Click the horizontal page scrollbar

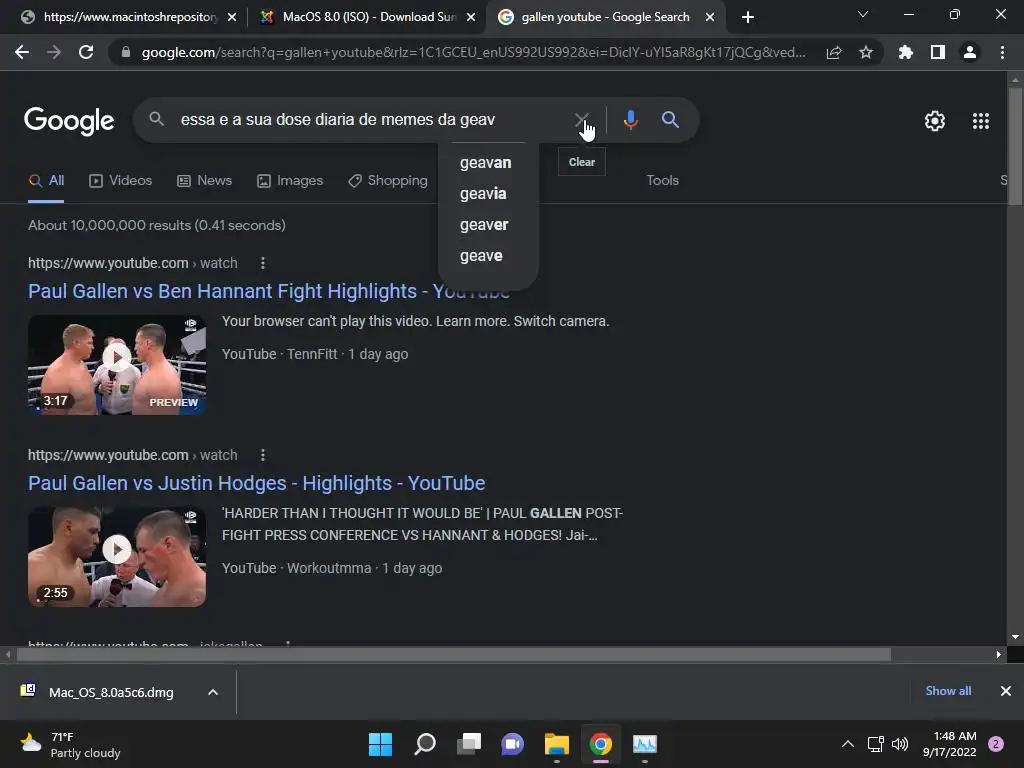tap(454, 654)
